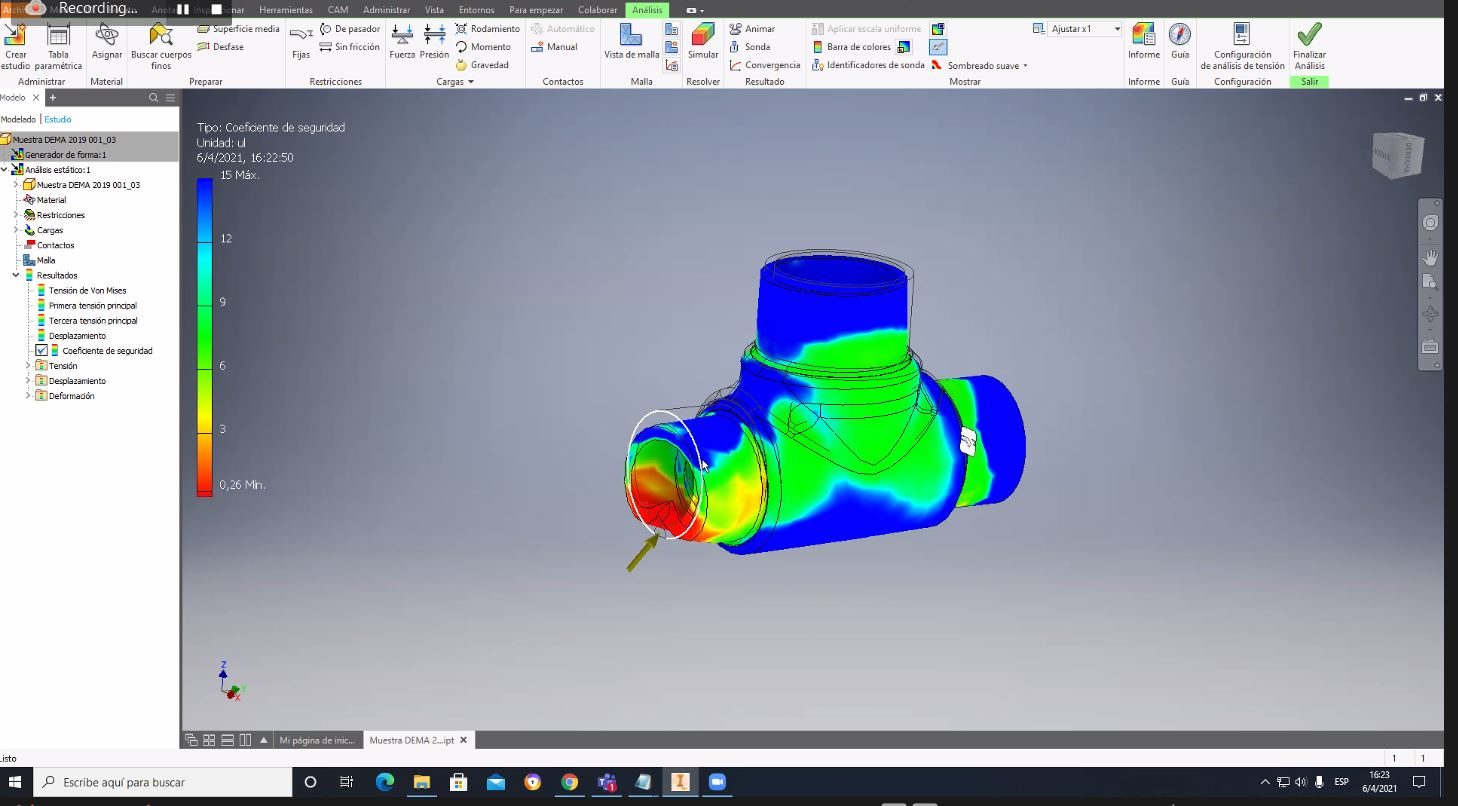Click Animar result tool
Image resolution: width=1458 pixels, height=806 pixels.
752,29
